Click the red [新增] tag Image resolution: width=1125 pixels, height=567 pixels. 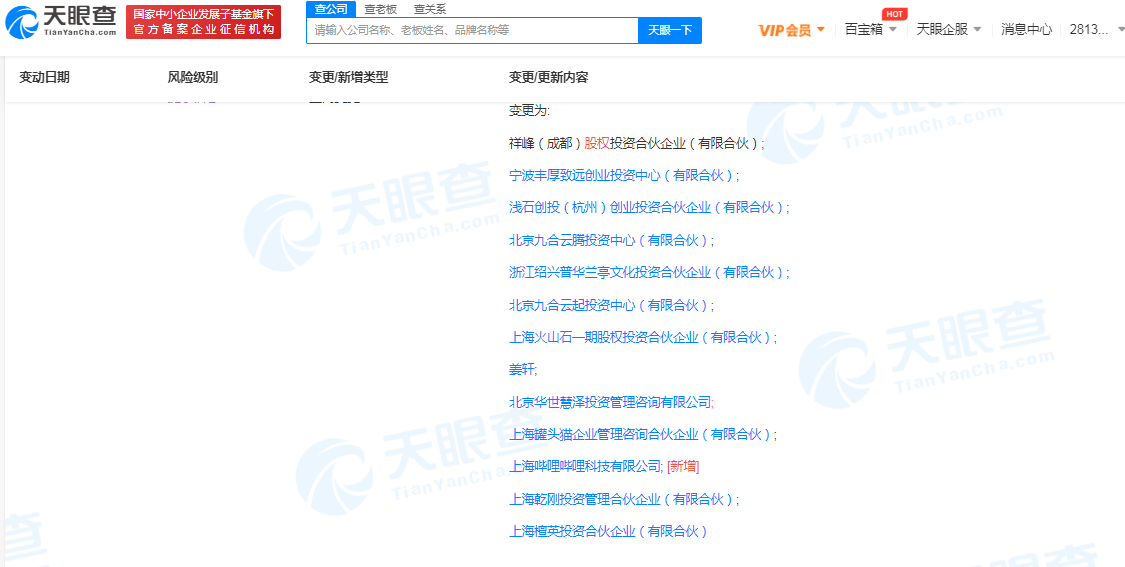click(x=683, y=467)
